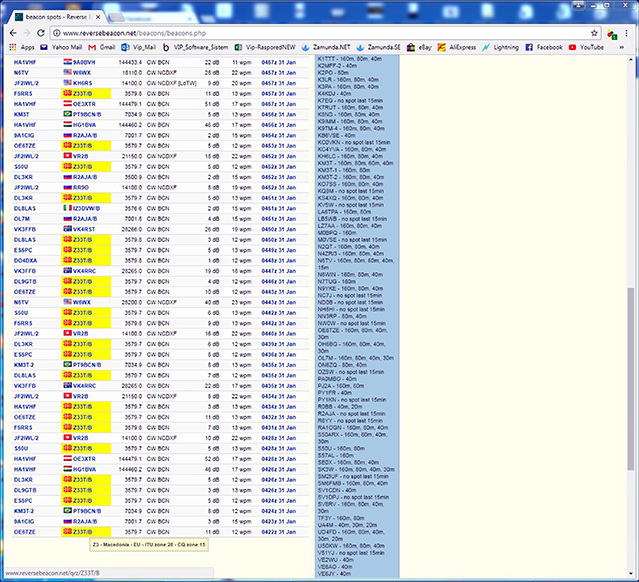Click the vertical scrollbar thumb

631,379
